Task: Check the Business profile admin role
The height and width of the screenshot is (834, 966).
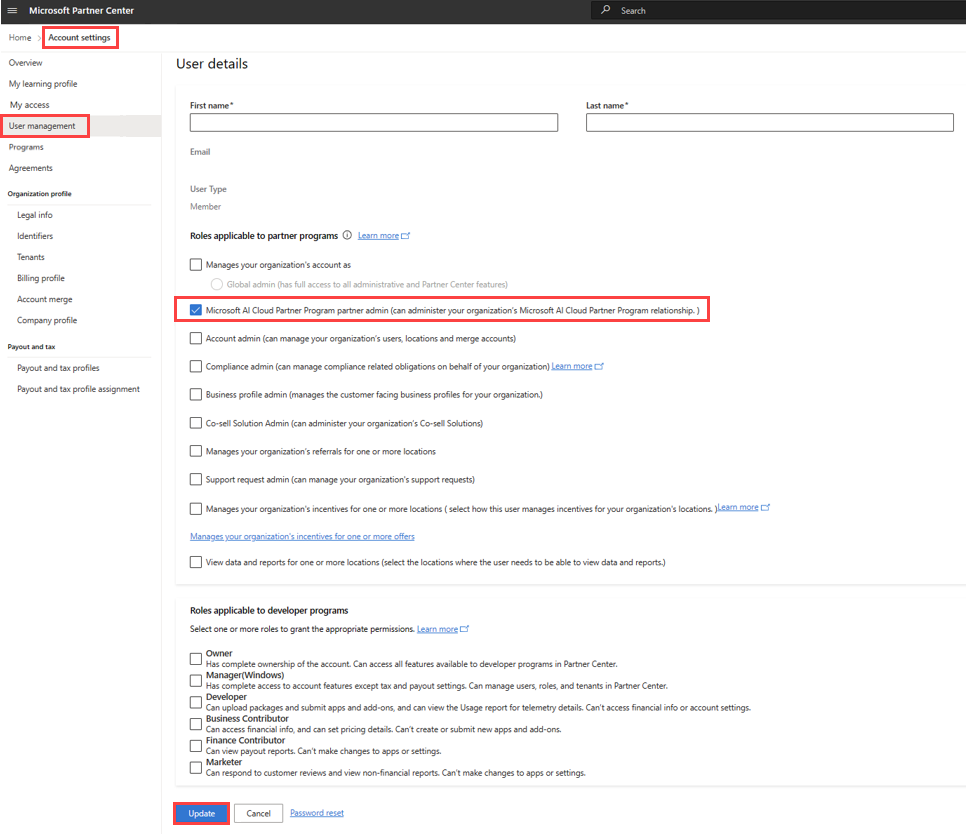Action: (x=196, y=394)
